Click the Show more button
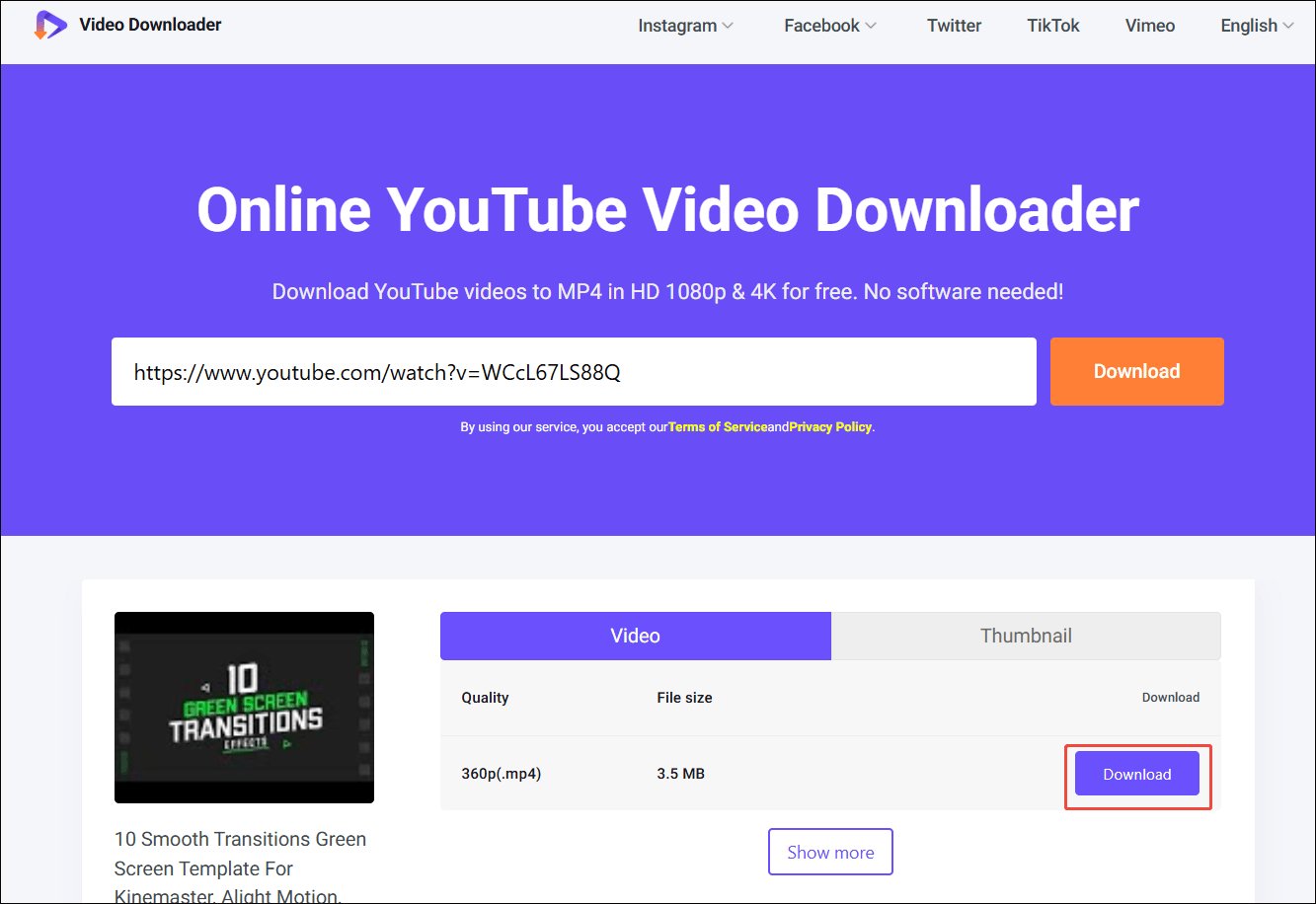This screenshot has width=1316, height=904. [830, 852]
